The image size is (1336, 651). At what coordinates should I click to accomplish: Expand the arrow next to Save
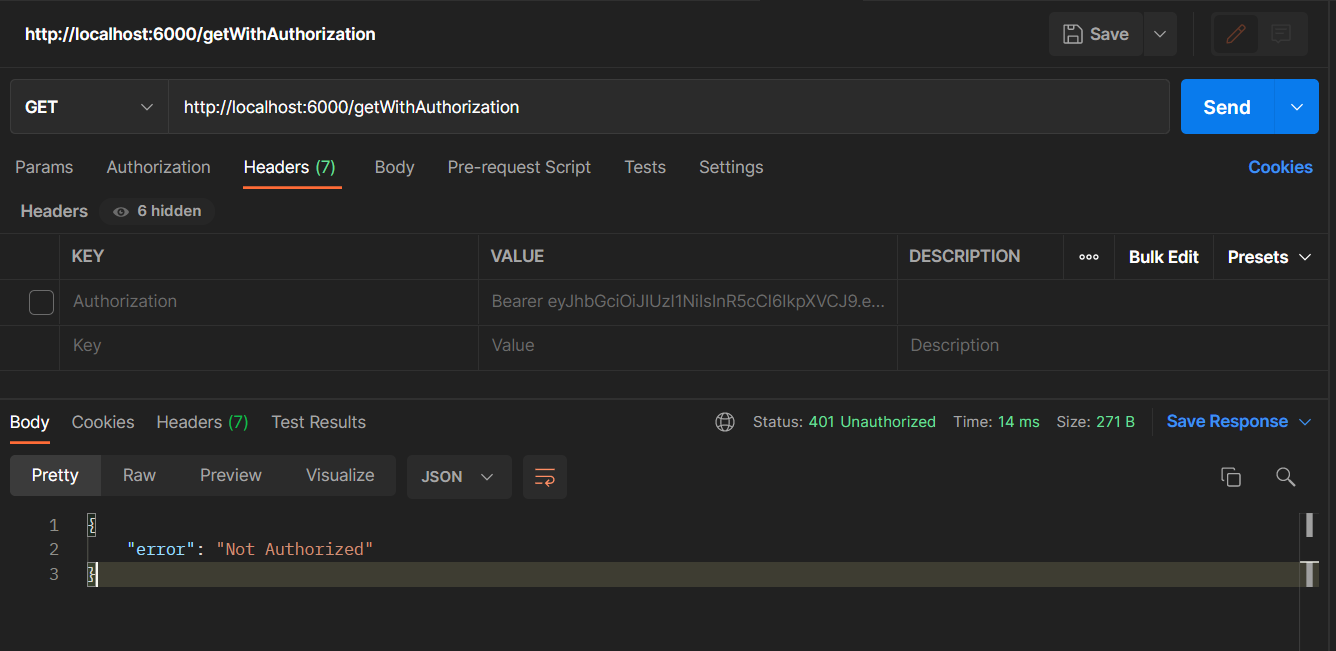click(x=1160, y=34)
